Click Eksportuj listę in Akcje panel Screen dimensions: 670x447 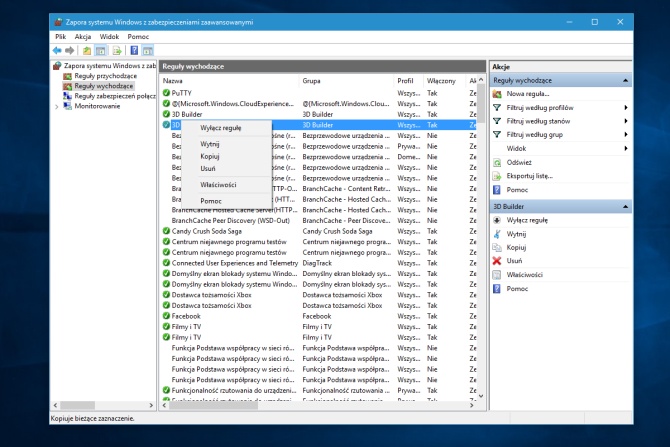click(528, 175)
